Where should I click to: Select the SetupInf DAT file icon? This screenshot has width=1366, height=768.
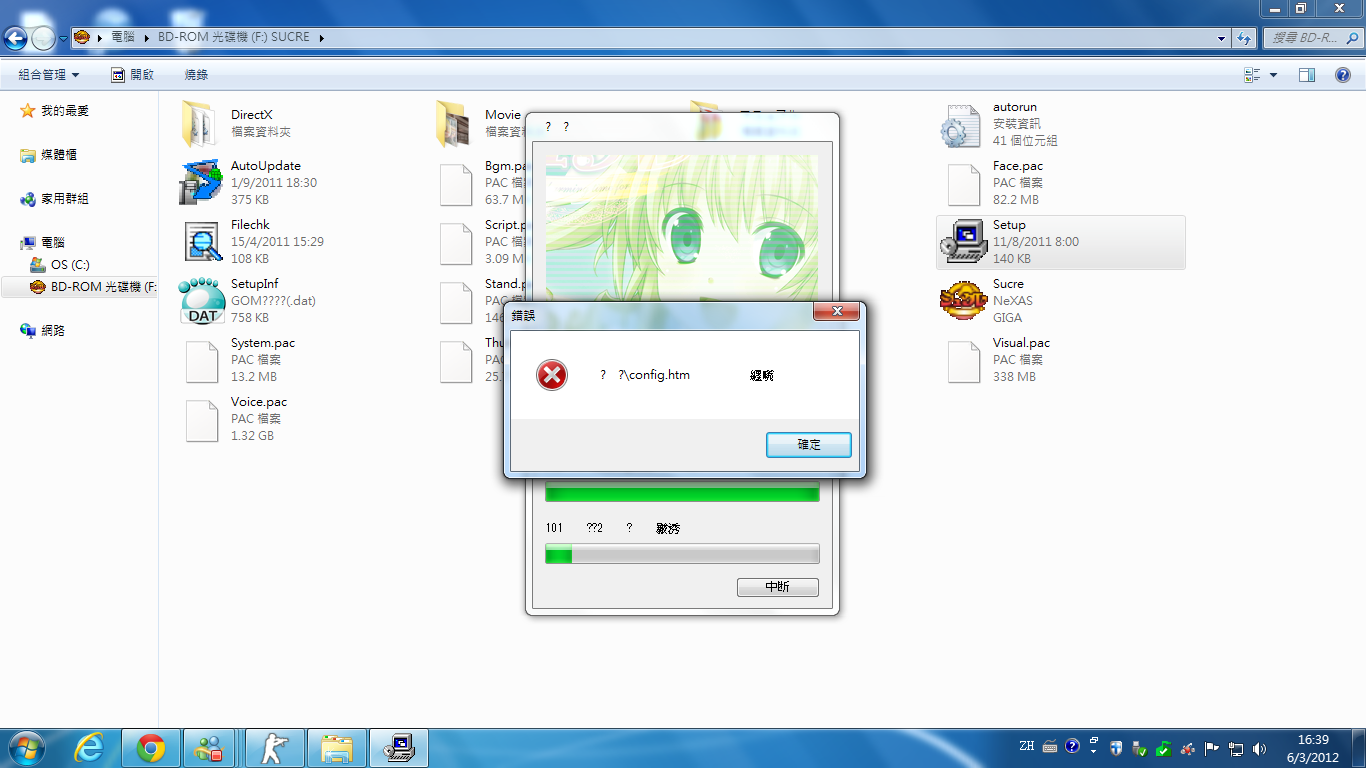[x=202, y=301]
